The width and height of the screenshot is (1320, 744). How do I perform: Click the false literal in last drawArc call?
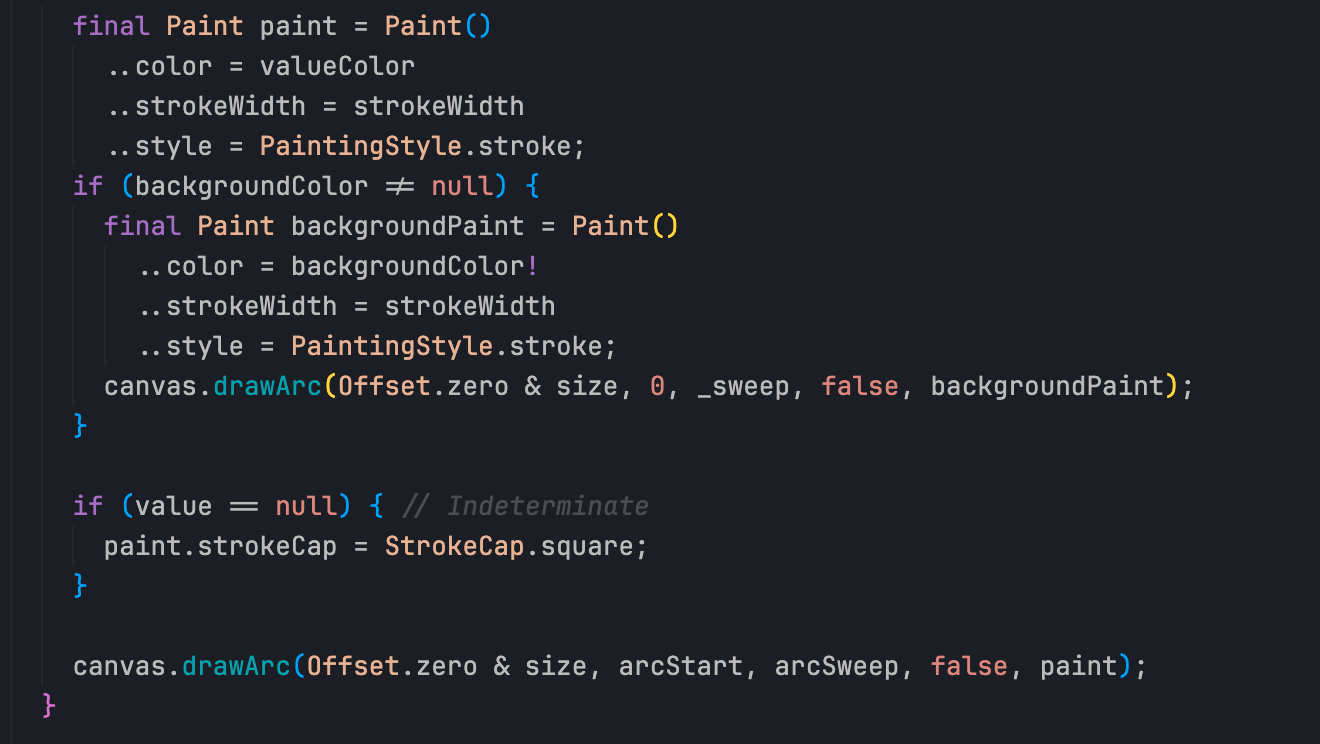click(x=969, y=666)
